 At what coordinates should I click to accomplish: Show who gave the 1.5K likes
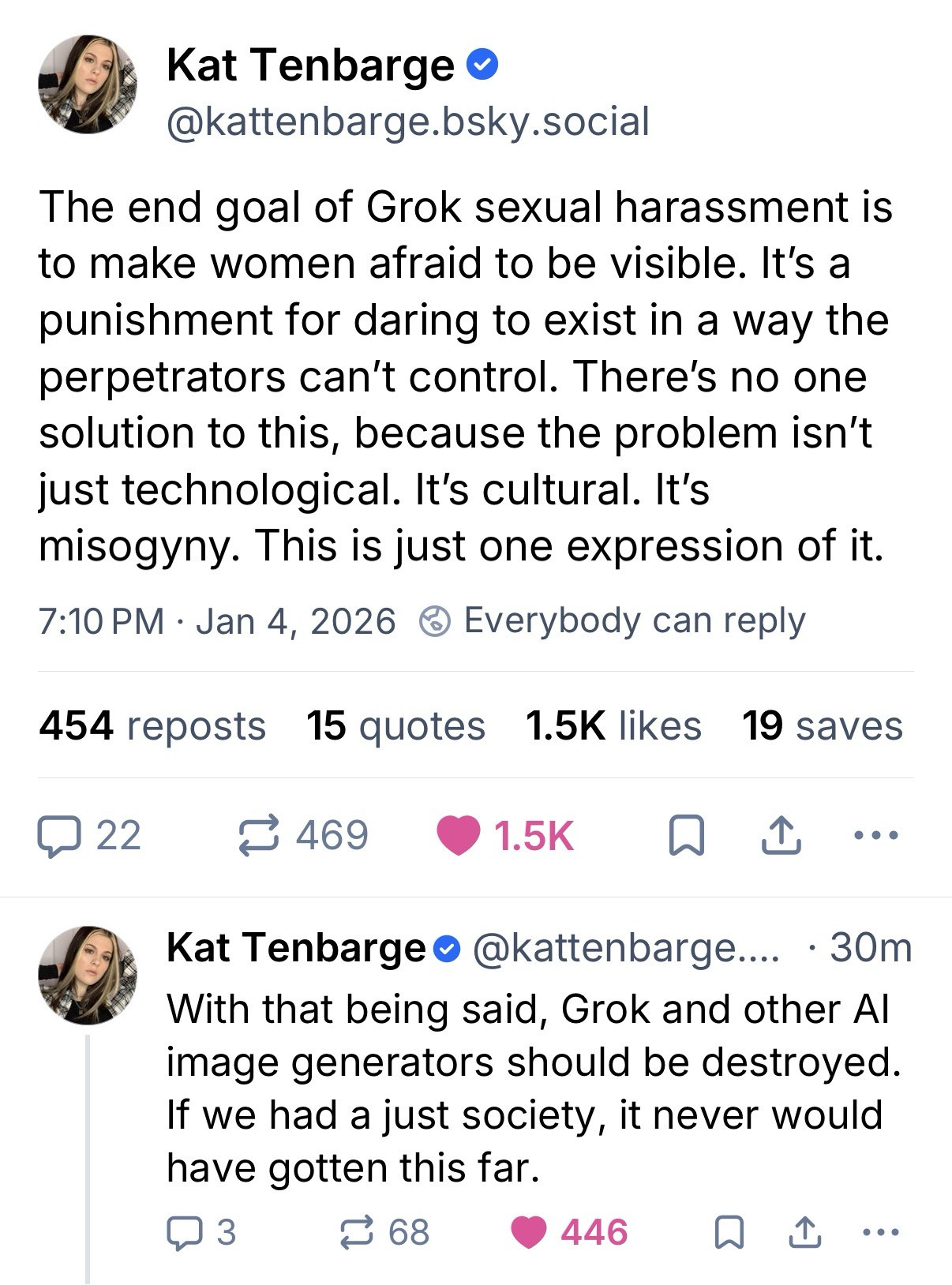click(613, 726)
